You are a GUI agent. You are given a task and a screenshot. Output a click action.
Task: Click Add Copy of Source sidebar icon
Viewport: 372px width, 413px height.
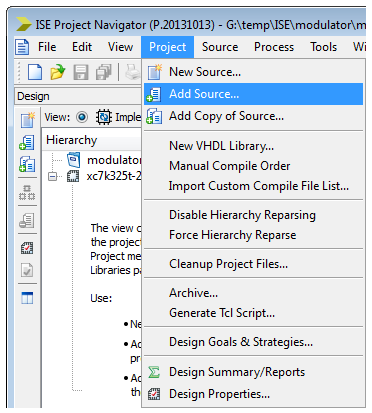click(27, 165)
